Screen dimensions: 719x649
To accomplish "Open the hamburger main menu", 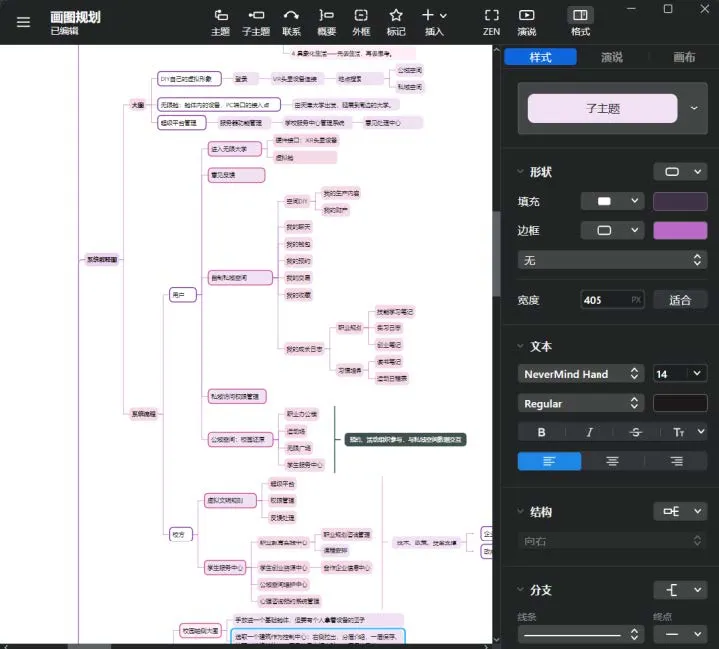I will coord(23,22).
